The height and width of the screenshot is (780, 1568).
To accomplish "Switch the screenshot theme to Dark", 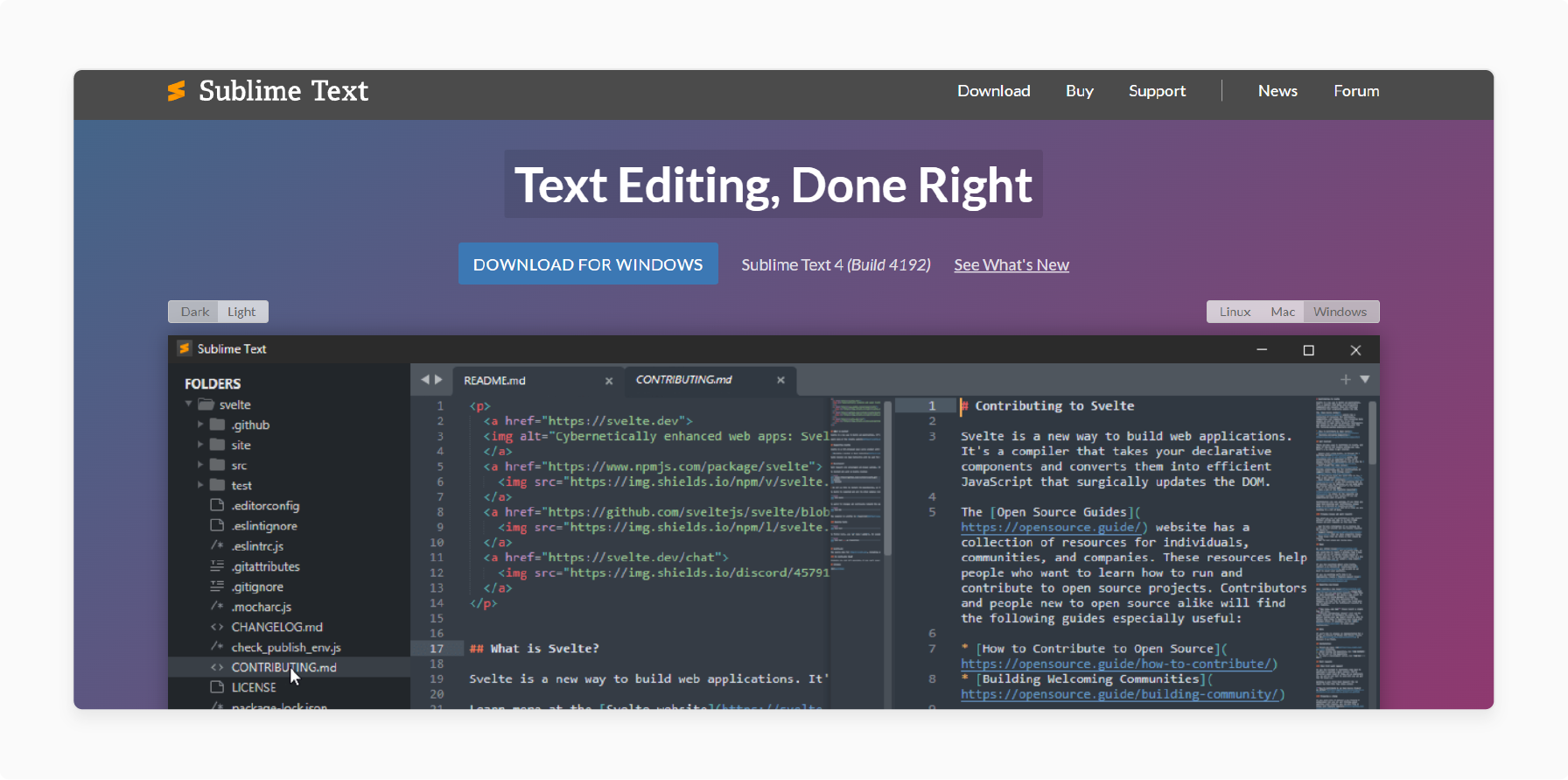I will tap(194, 312).
